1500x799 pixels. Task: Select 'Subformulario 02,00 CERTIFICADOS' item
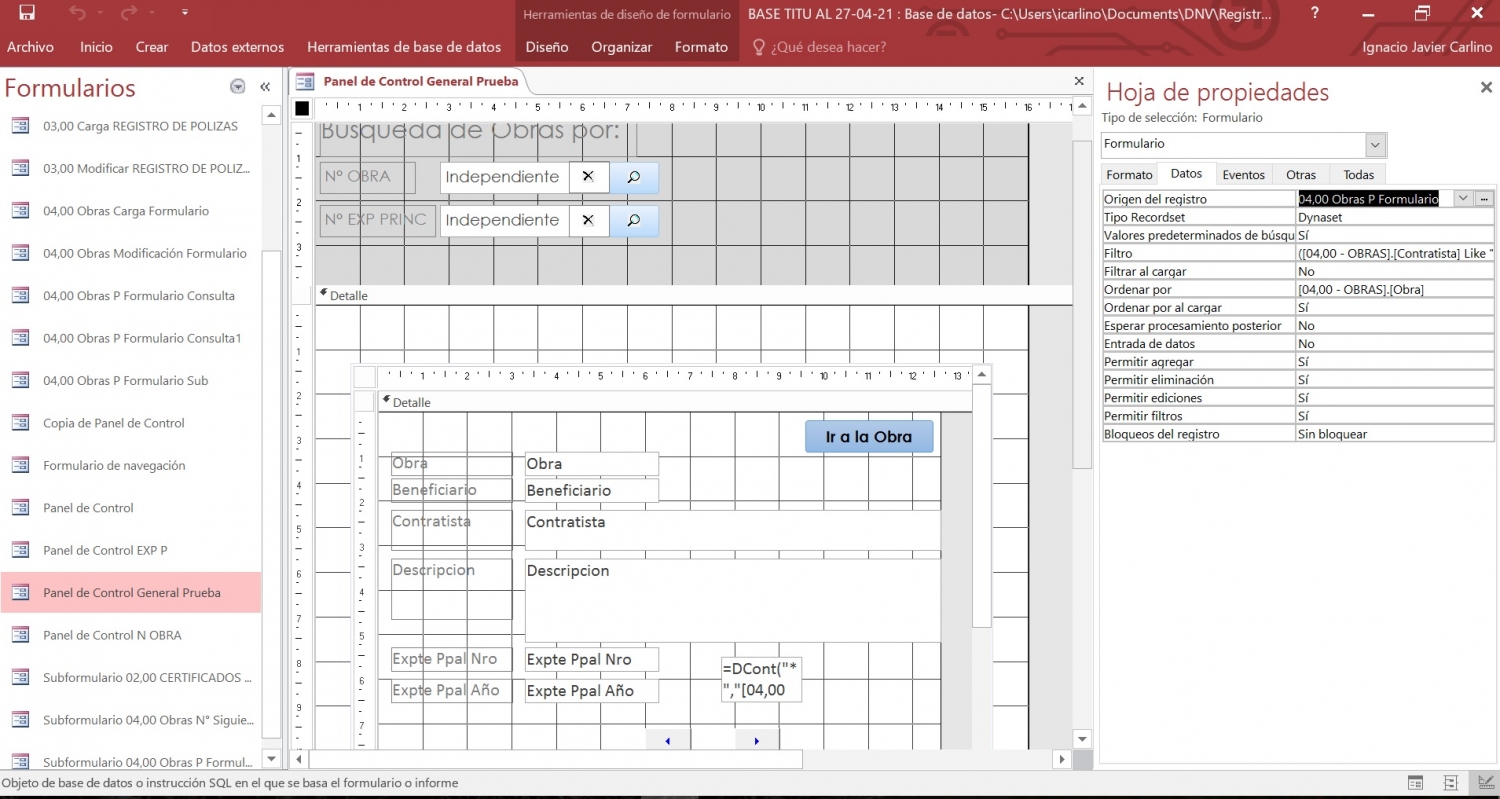(x=147, y=677)
